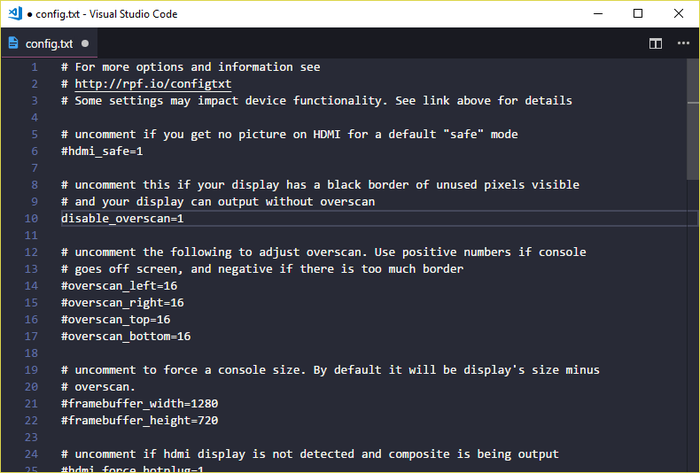Click line number 21 in the gutter
This screenshot has height=473, width=700.
(x=32, y=404)
